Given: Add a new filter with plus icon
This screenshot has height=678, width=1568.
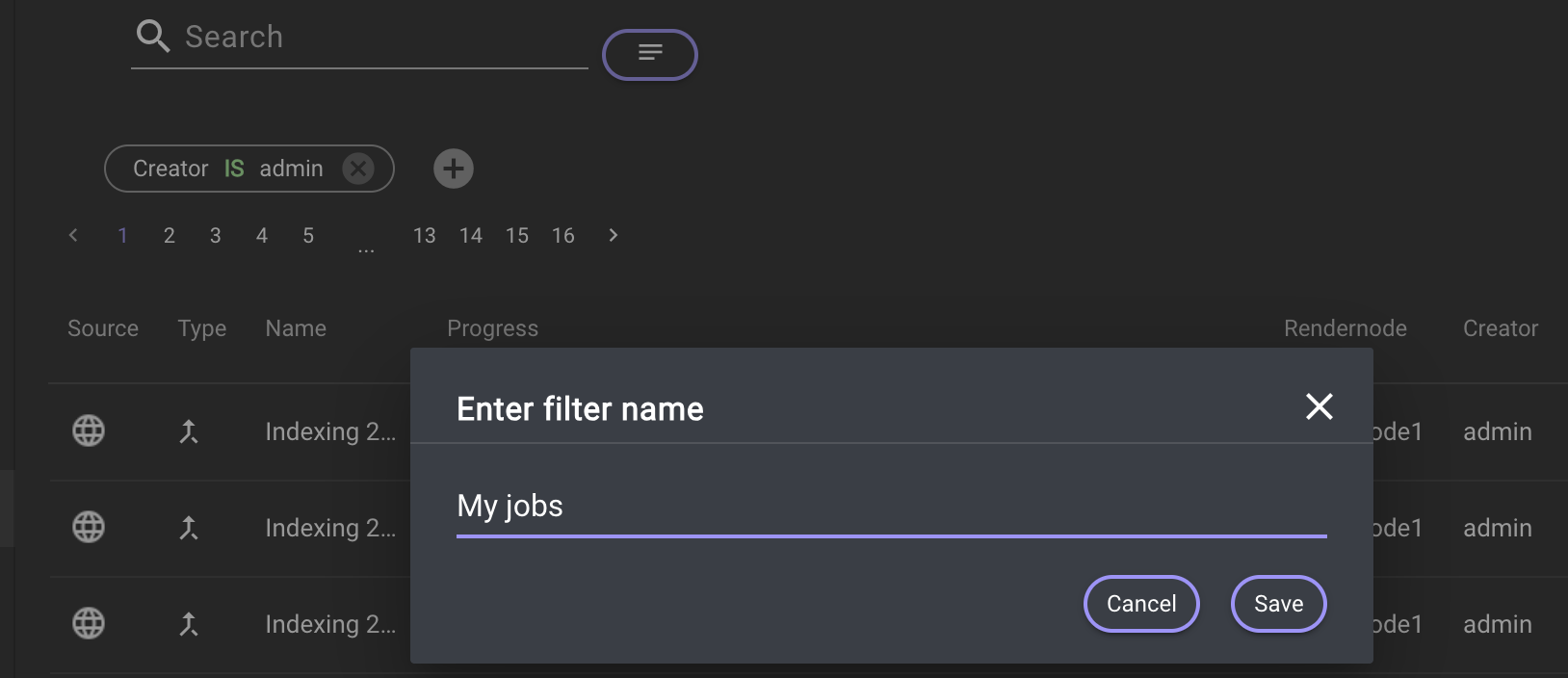Looking at the screenshot, I should [453, 169].
